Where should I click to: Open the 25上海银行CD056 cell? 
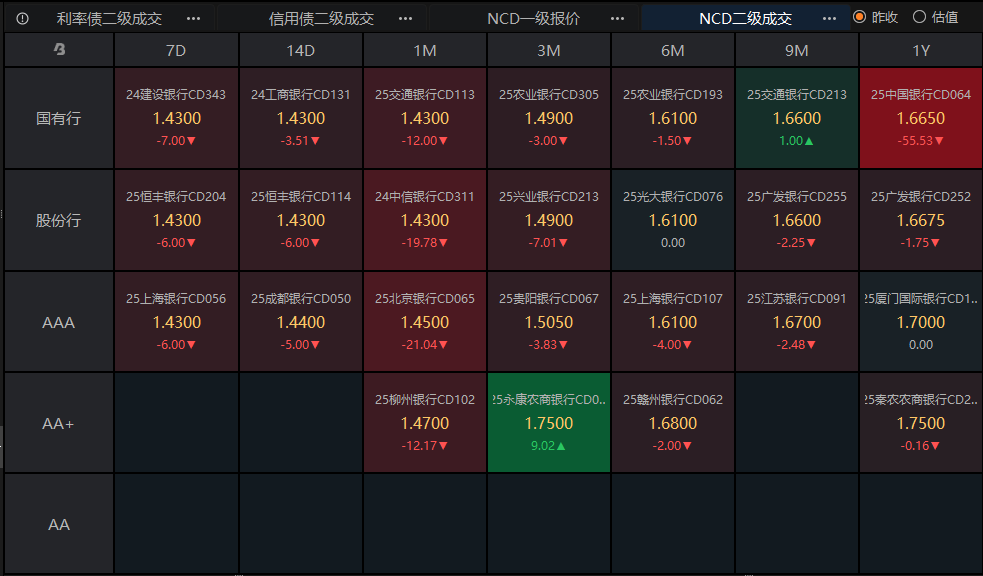(x=176, y=322)
